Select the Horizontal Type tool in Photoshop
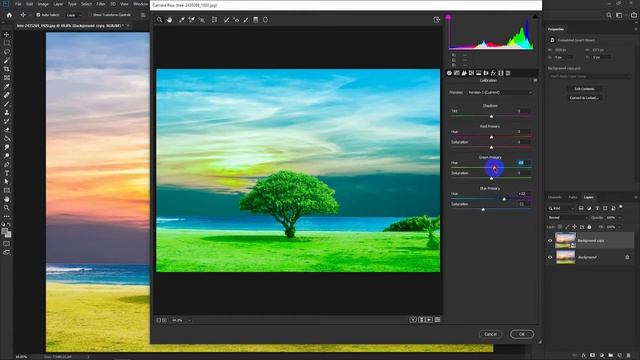The height and width of the screenshot is (360, 640). pyautogui.click(x=7, y=173)
